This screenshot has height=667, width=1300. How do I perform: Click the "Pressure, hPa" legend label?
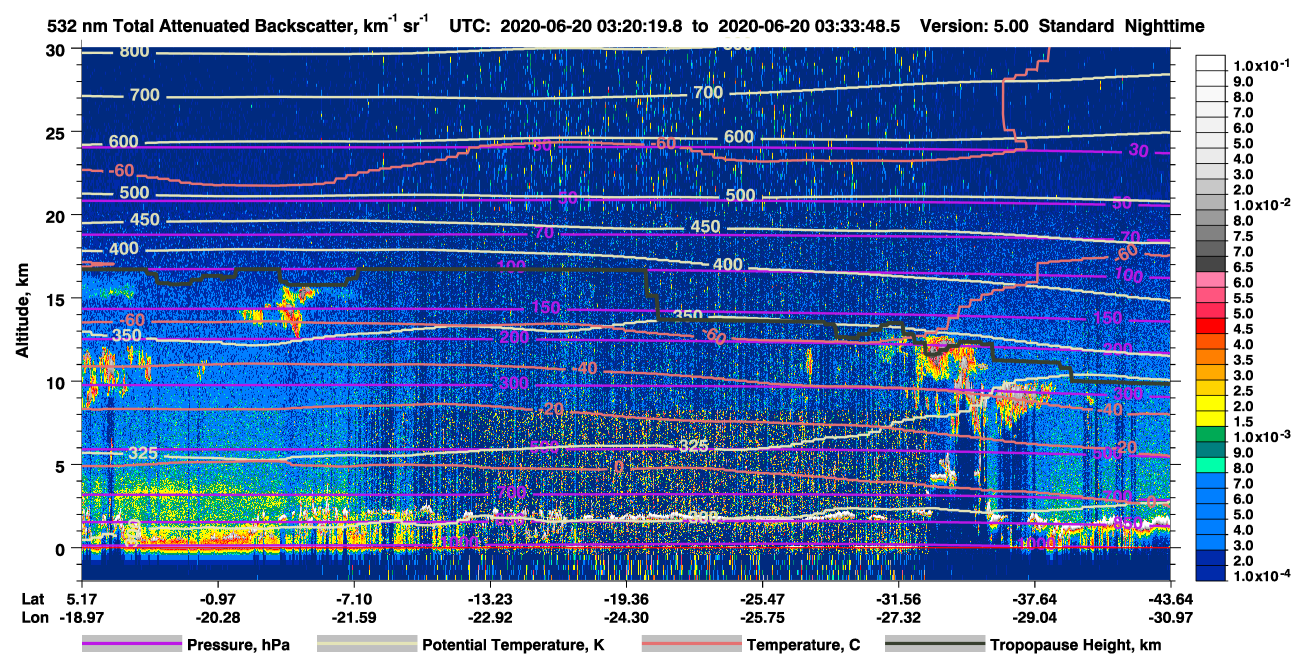[x=238, y=645]
